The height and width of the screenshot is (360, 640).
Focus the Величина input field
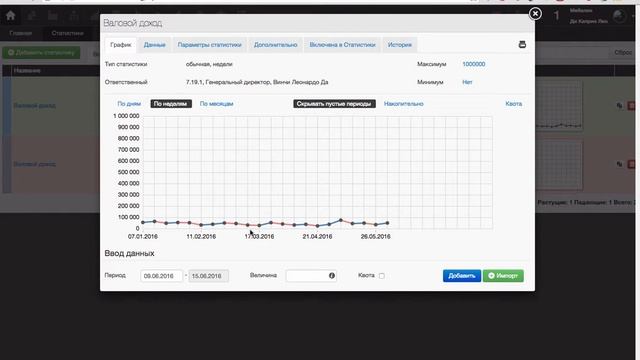311,276
